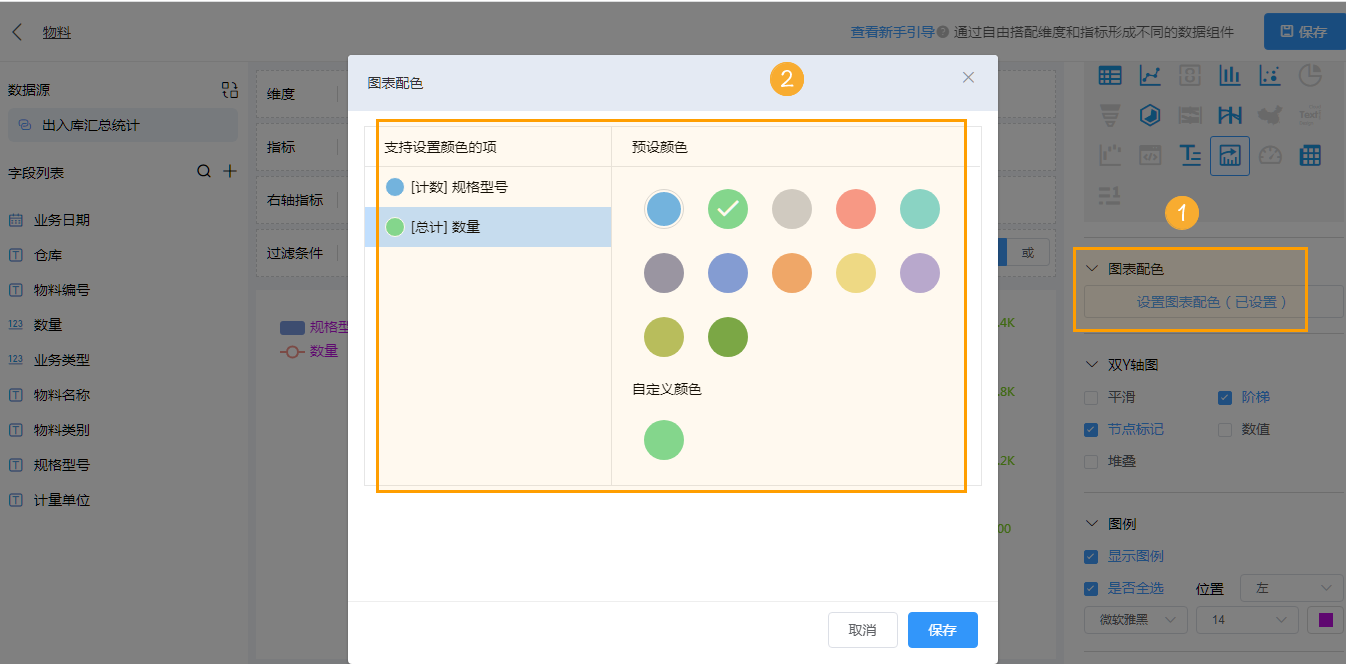The height and width of the screenshot is (664, 1346).
Task: Open the font size 14 dropdown
Action: (1246, 620)
